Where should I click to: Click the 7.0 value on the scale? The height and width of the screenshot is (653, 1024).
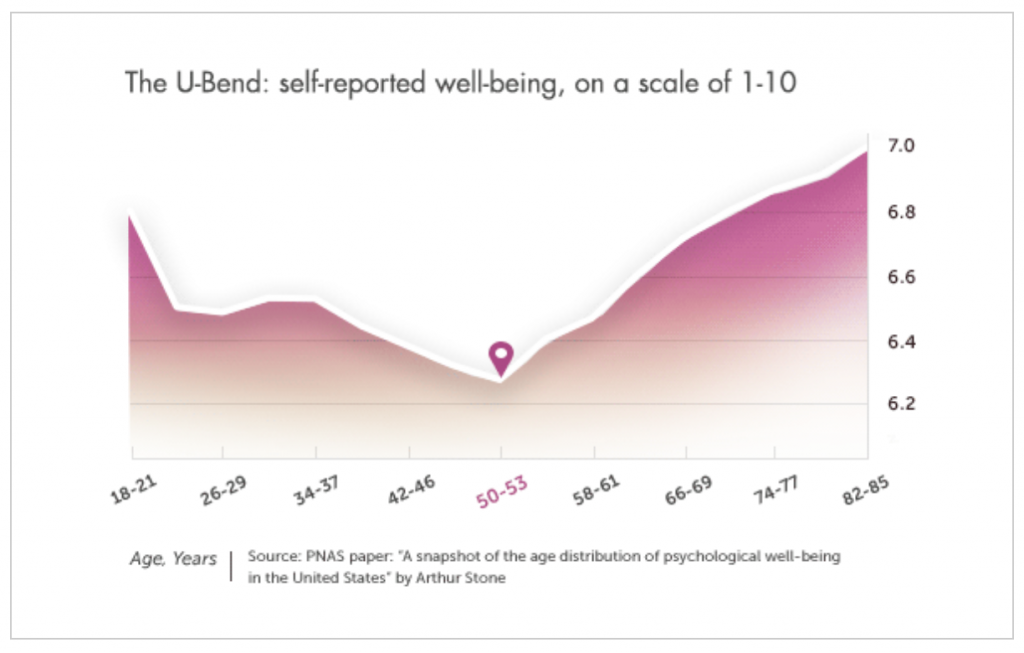[902, 147]
